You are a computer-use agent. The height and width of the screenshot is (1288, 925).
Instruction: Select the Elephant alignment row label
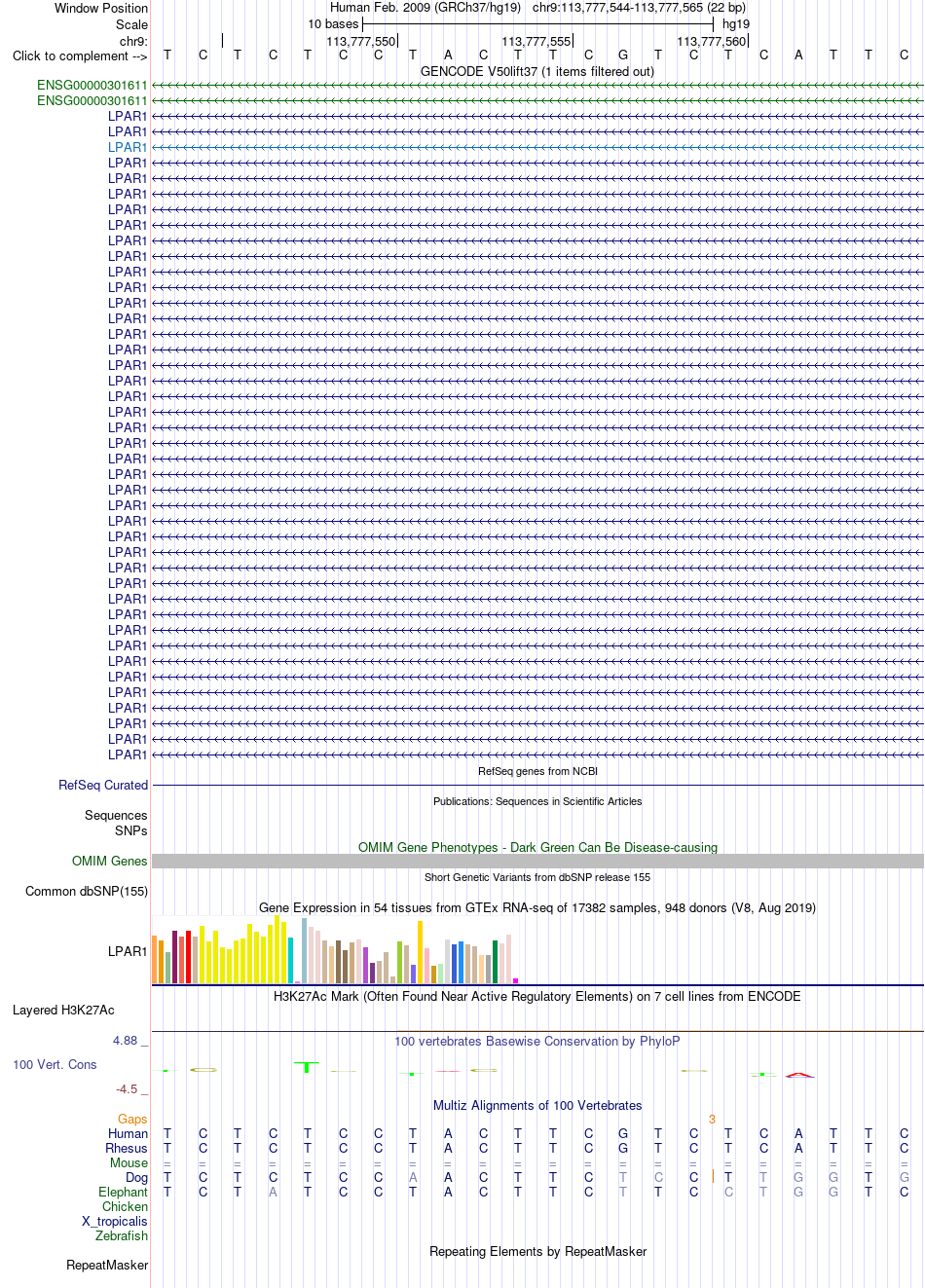[123, 1192]
